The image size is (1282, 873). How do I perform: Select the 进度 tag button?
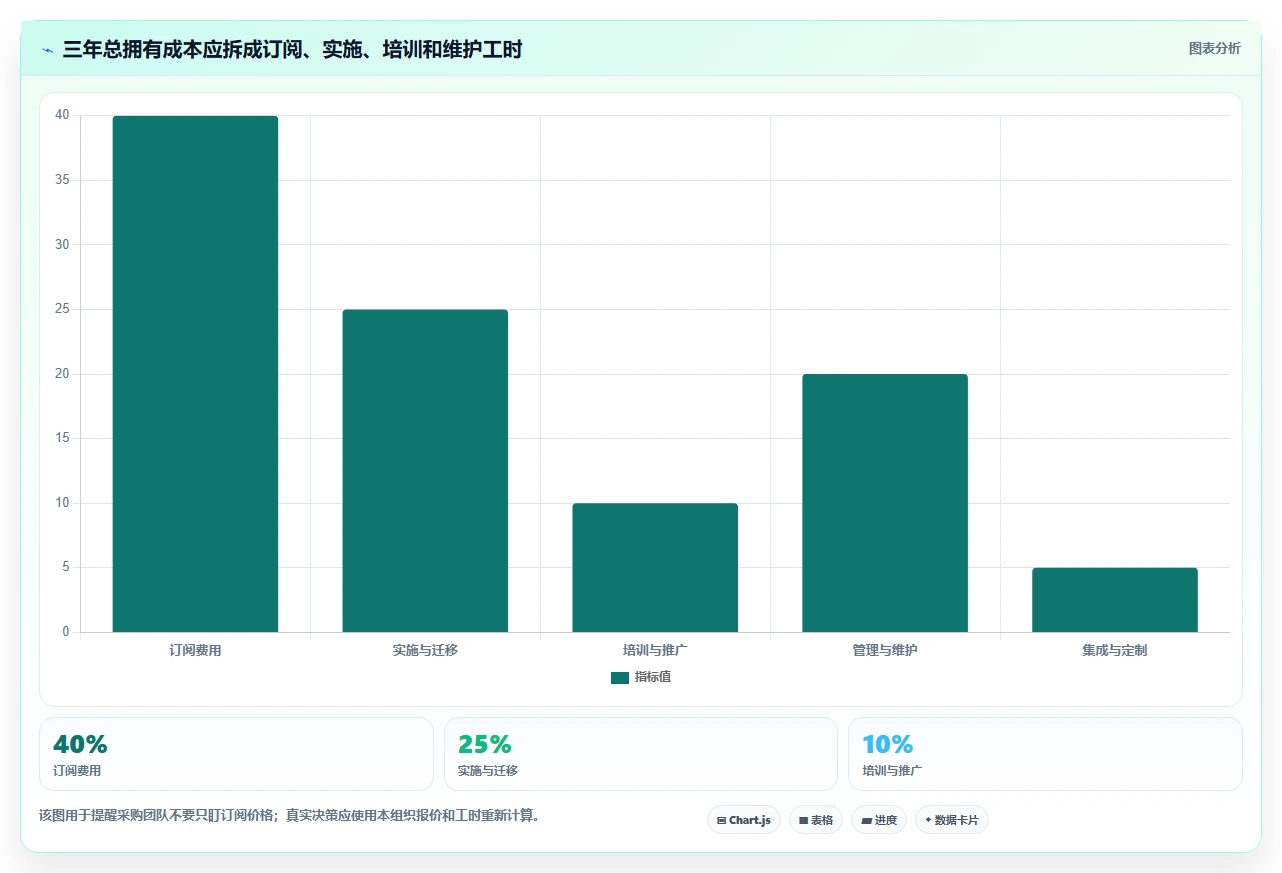coord(879,820)
